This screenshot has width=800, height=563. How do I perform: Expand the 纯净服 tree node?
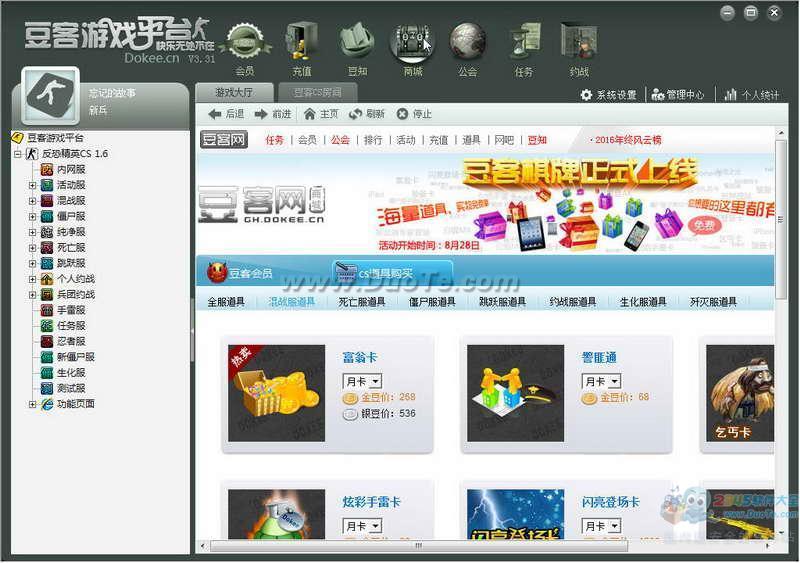pyautogui.click(x=32, y=232)
